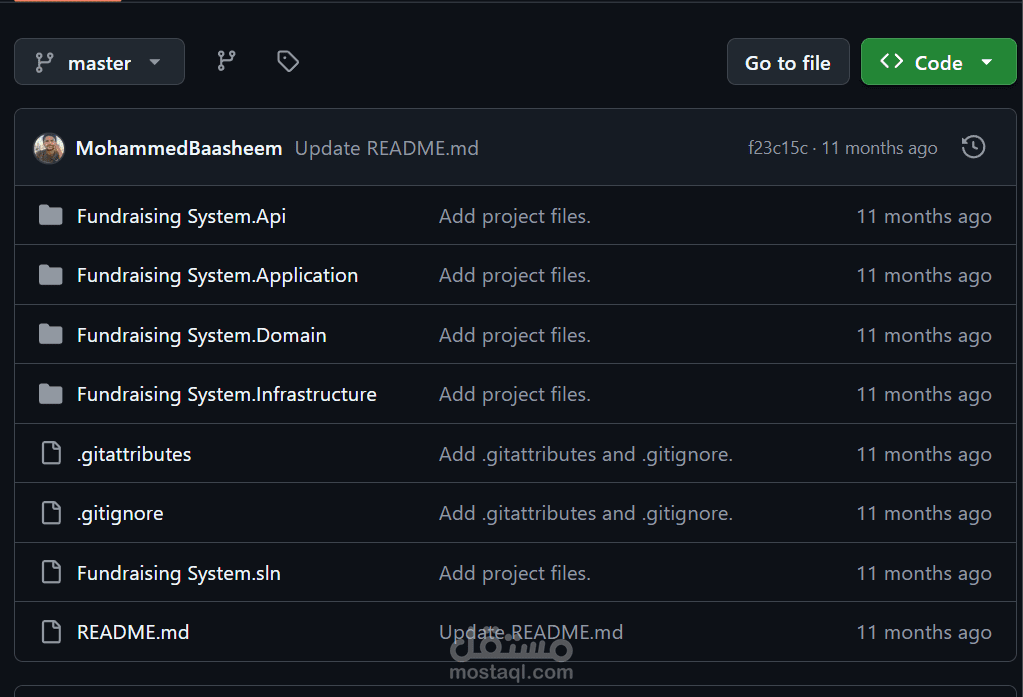
Task: Click the MohammedBaasheem username link
Action: [x=179, y=147]
